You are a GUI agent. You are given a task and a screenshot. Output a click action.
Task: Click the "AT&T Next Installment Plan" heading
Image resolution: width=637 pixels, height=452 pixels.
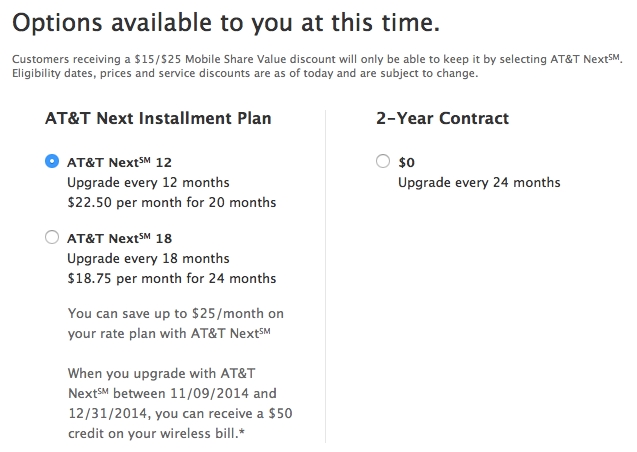tap(158, 118)
